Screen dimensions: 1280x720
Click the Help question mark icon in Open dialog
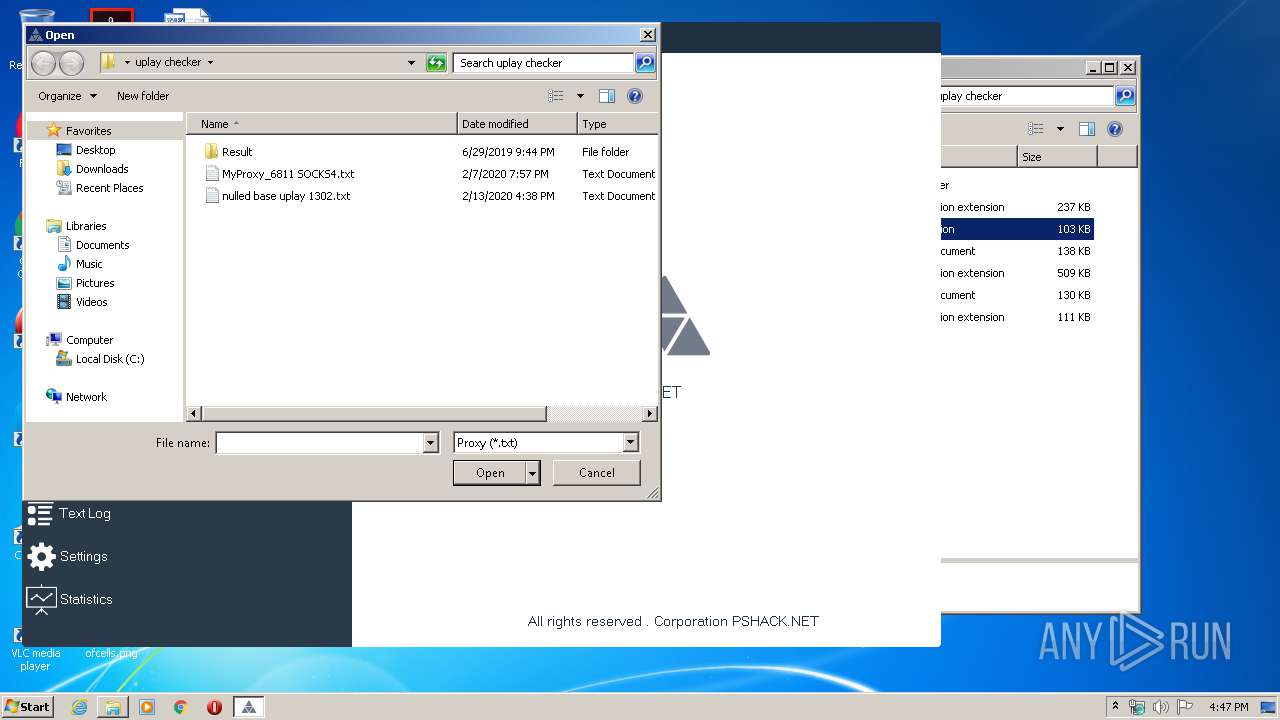click(x=634, y=96)
